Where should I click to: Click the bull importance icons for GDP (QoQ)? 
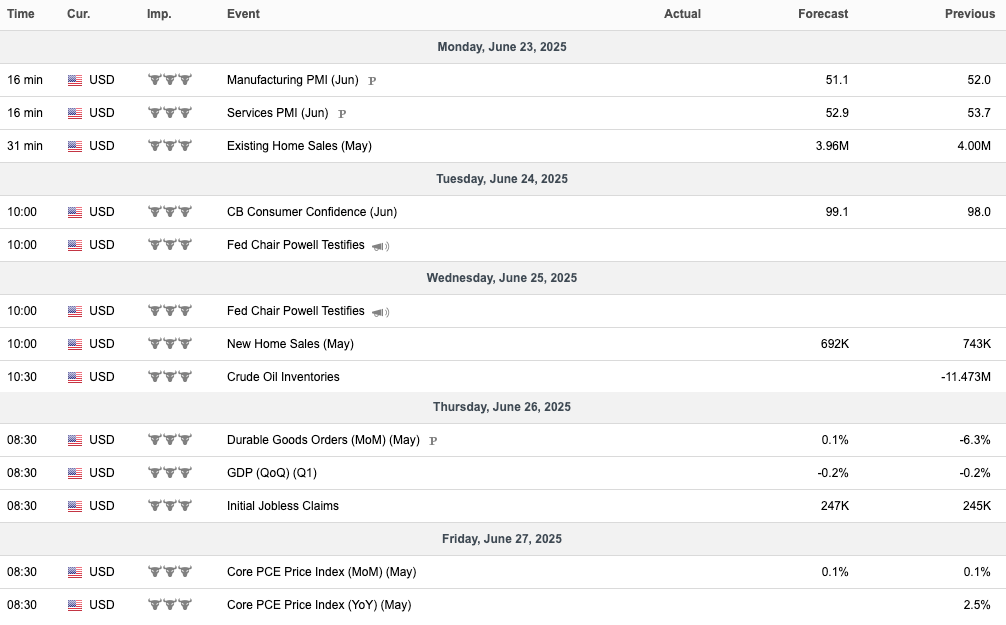pyautogui.click(x=170, y=473)
